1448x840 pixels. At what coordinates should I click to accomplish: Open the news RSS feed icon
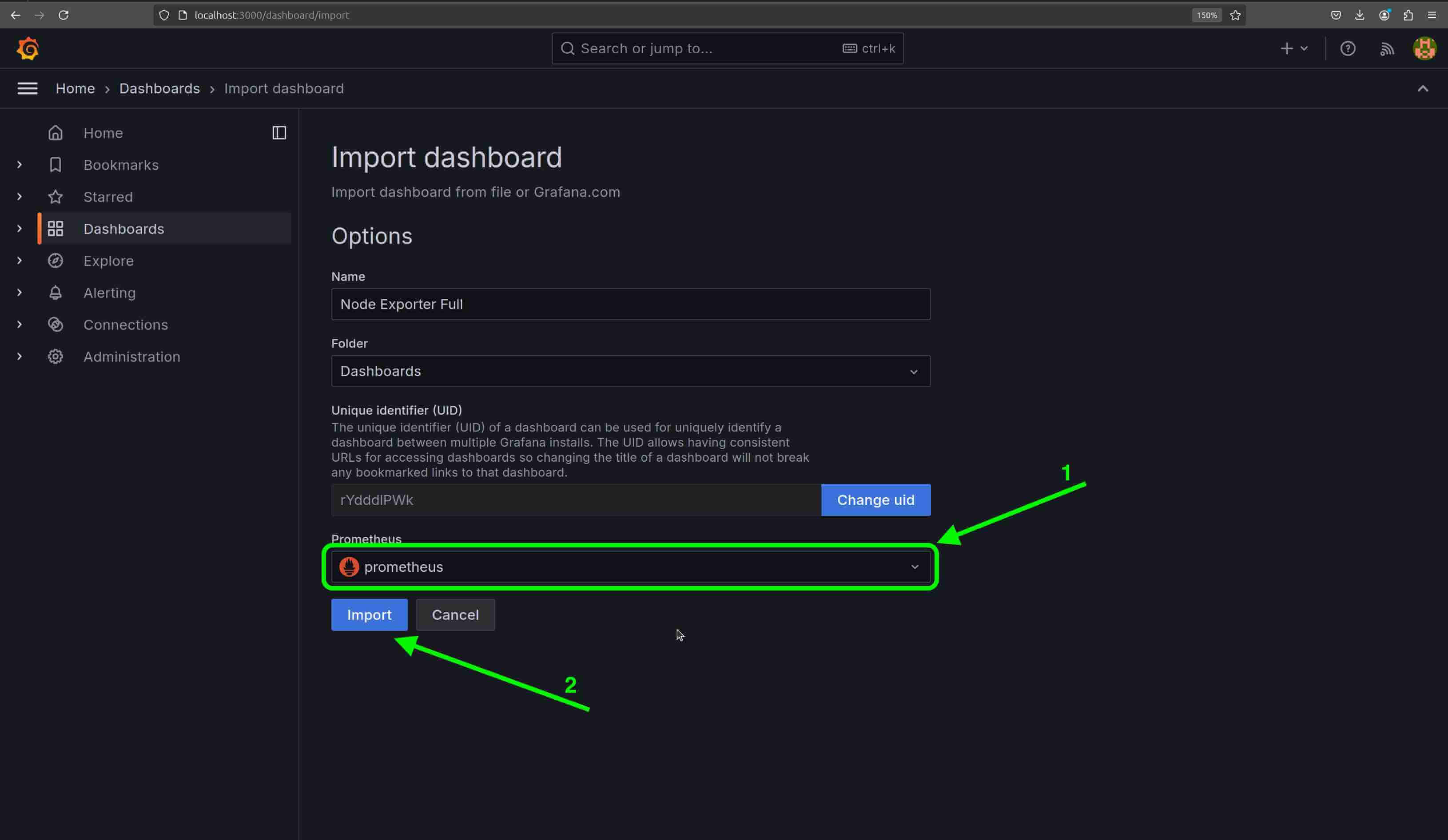point(1387,49)
